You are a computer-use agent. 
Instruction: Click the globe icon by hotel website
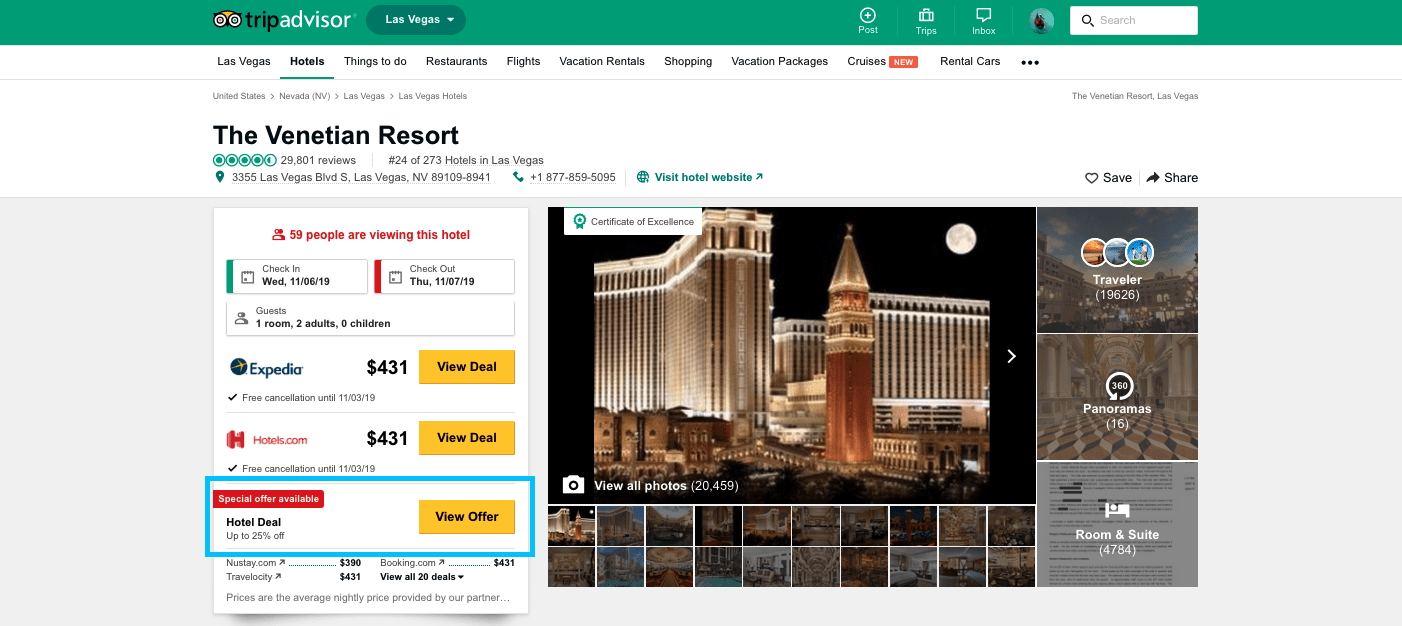[x=643, y=177]
